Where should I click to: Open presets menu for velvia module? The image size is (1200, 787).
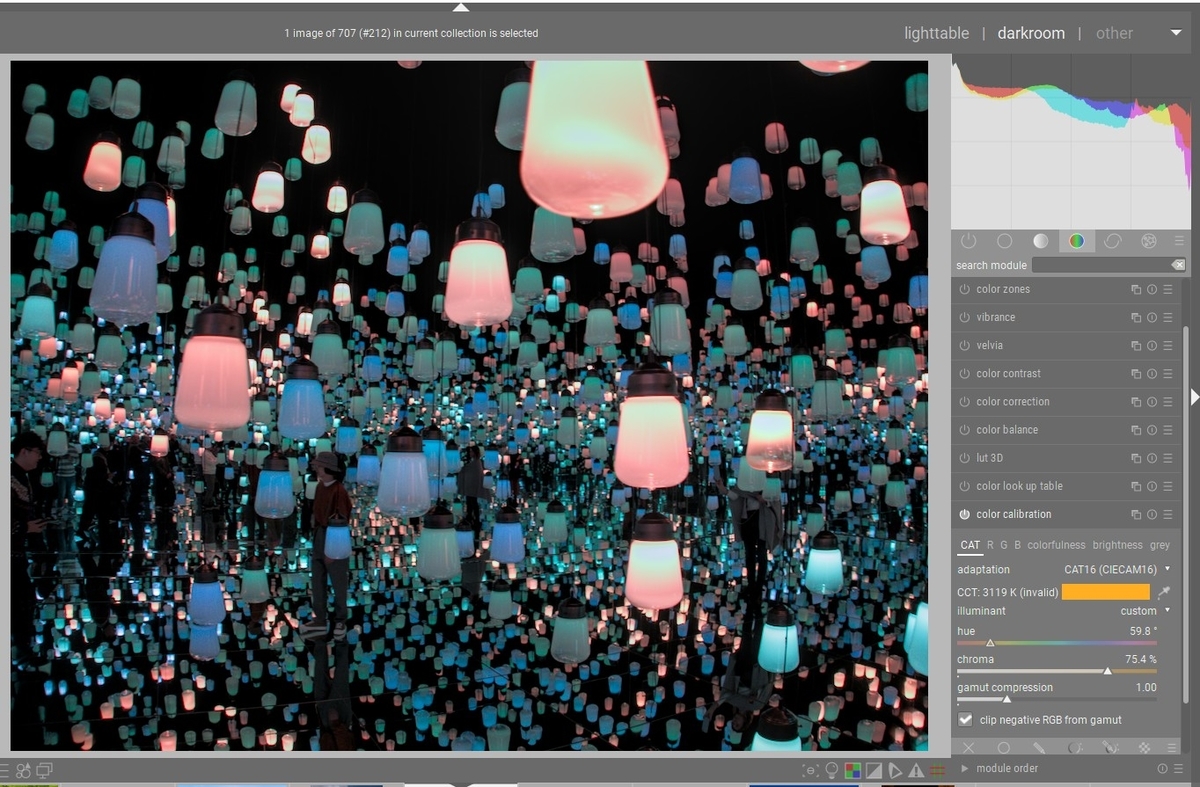[x=1167, y=345]
